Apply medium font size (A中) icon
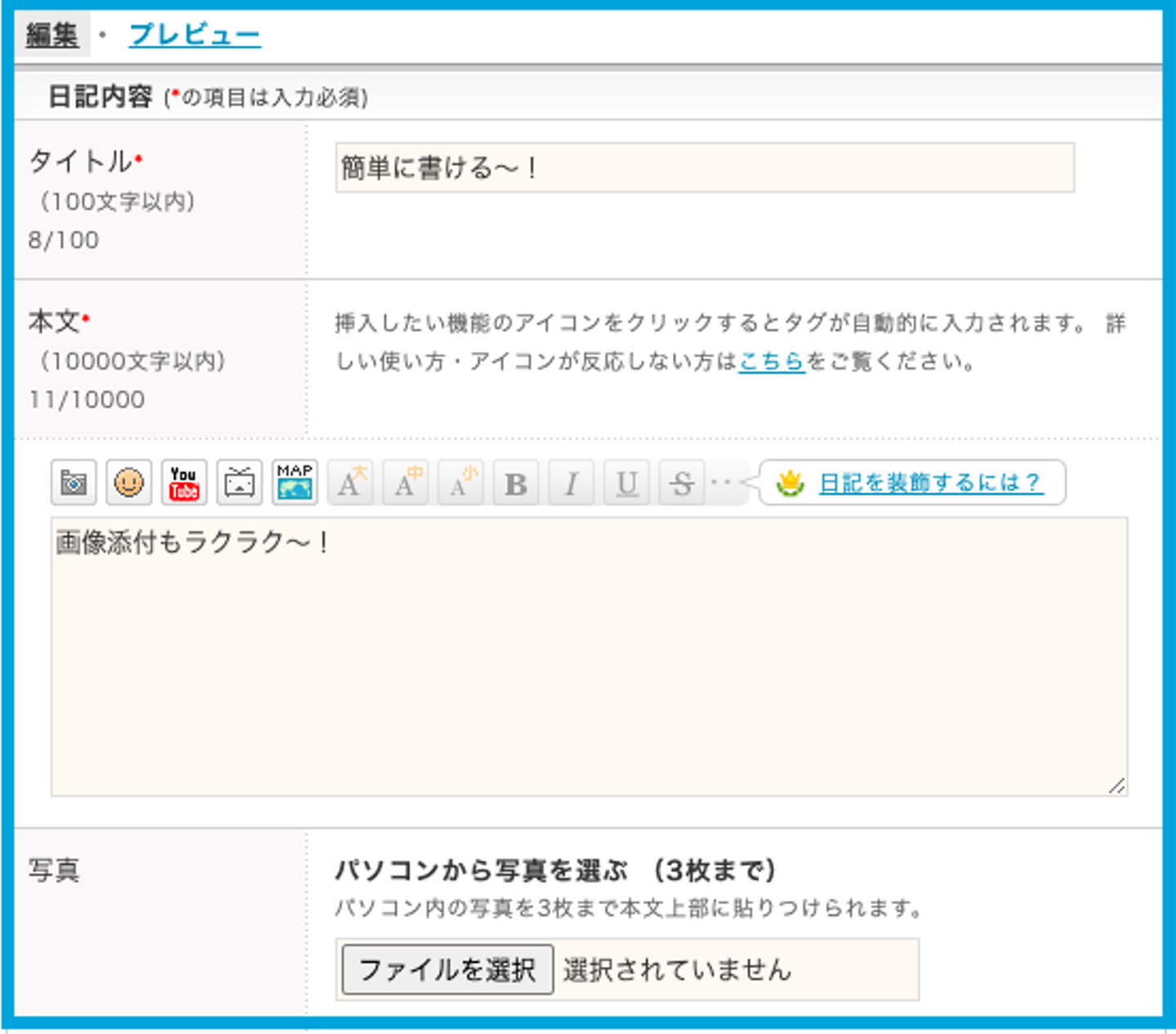 tap(406, 484)
